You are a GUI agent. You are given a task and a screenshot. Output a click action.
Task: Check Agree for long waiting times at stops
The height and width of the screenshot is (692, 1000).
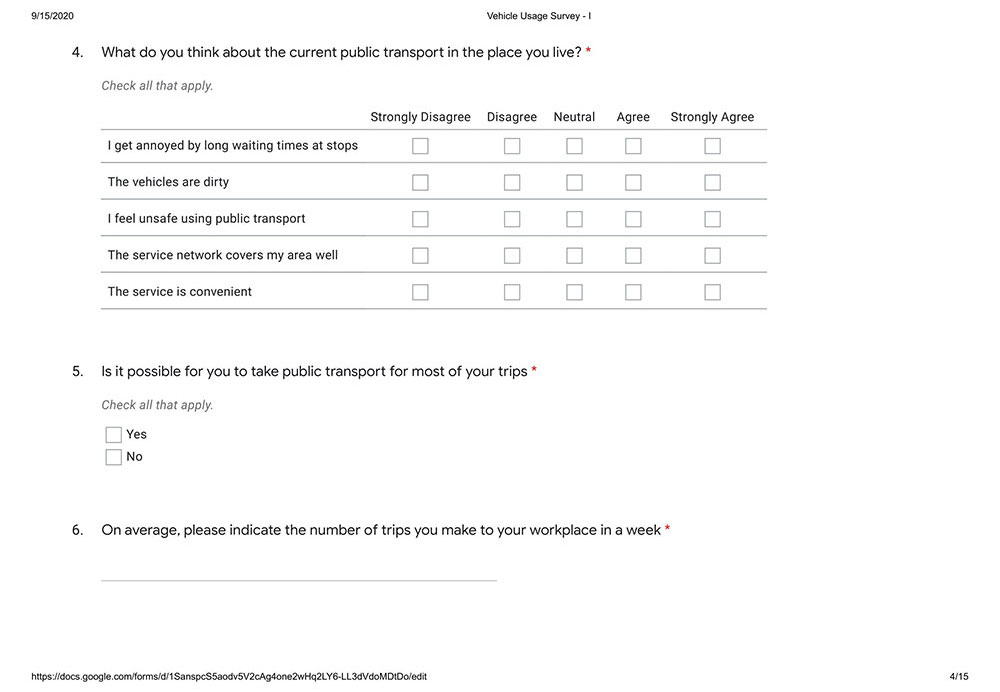[633, 146]
